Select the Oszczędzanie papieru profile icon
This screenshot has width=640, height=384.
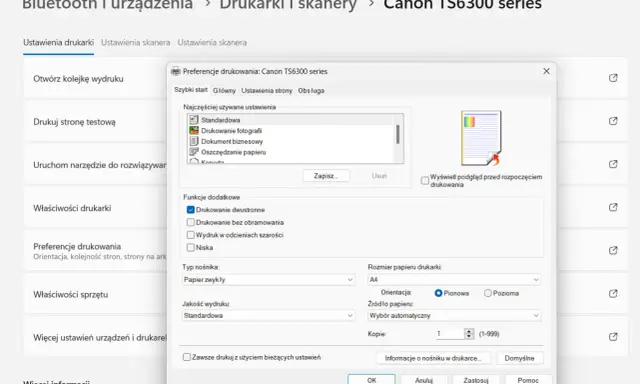click(194, 152)
